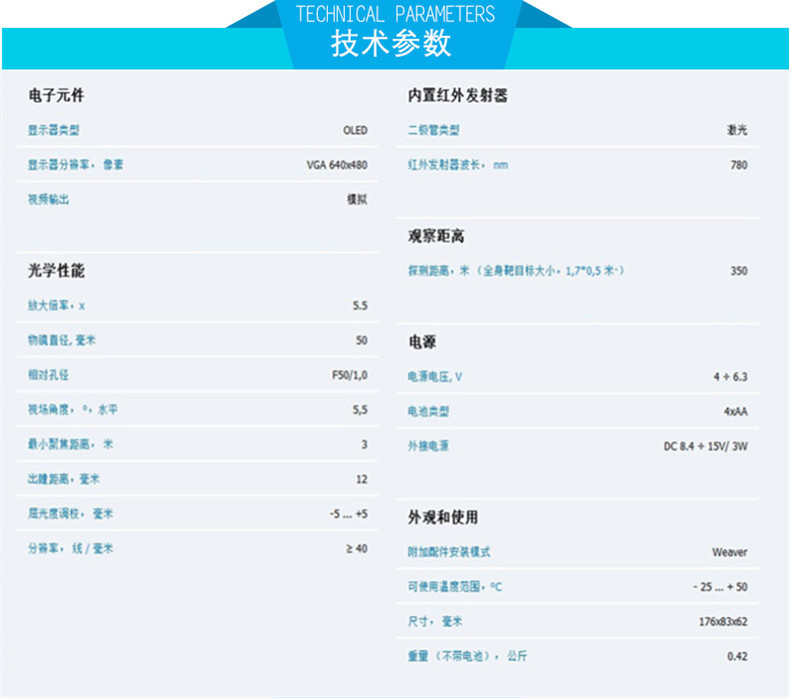Image resolution: width=790 pixels, height=698 pixels.
Task: Click the F50/1,0 relative aperture value
Action: [x=349, y=375]
